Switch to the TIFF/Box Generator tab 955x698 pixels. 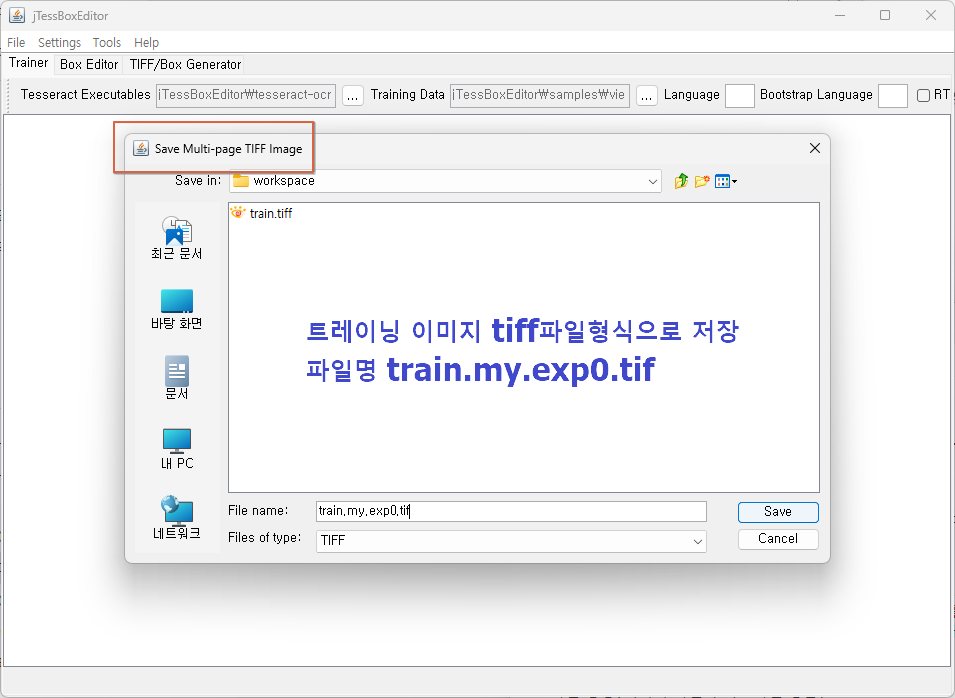click(185, 65)
